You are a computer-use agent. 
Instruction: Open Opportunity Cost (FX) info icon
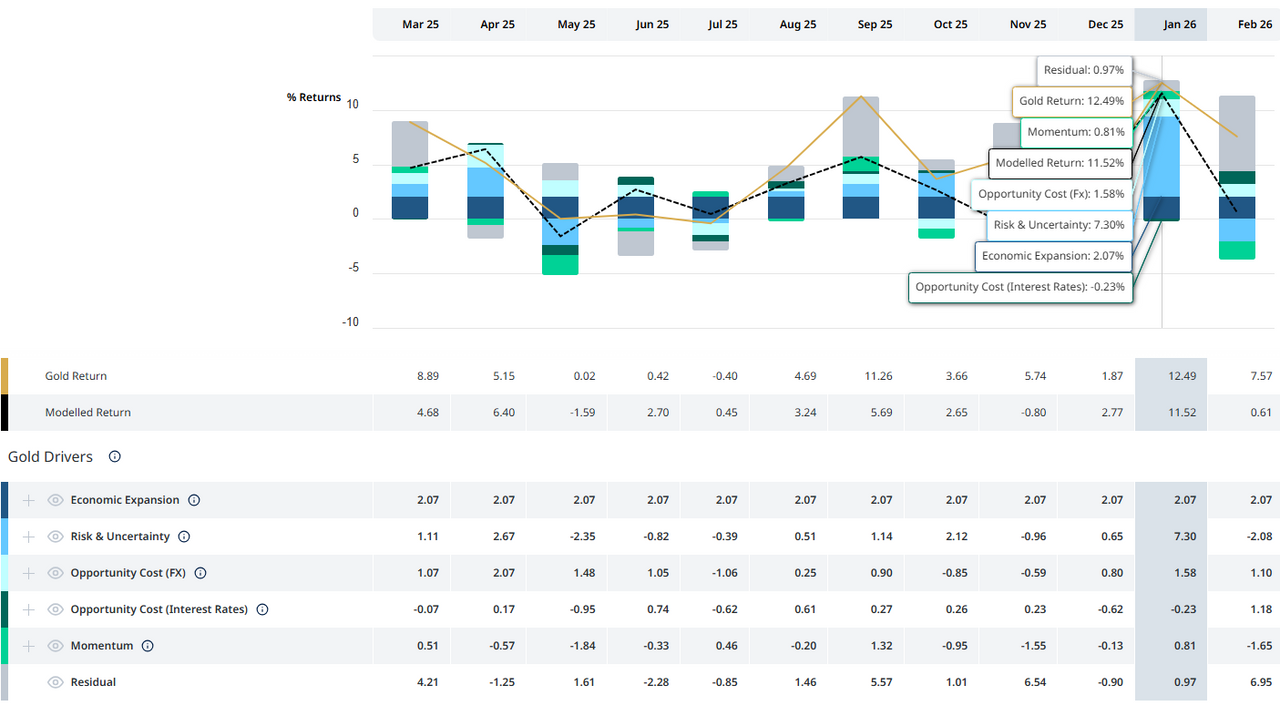pos(200,573)
